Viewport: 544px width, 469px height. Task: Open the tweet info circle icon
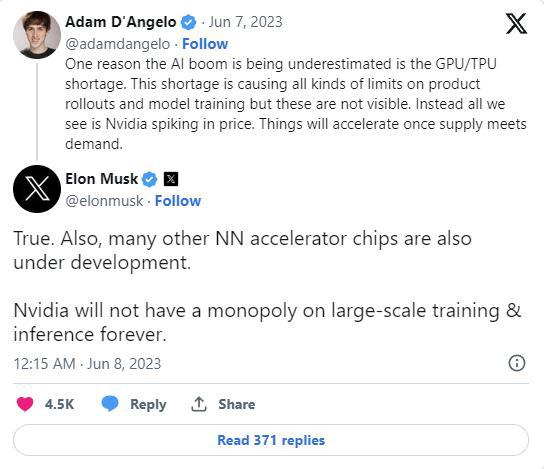click(x=517, y=363)
